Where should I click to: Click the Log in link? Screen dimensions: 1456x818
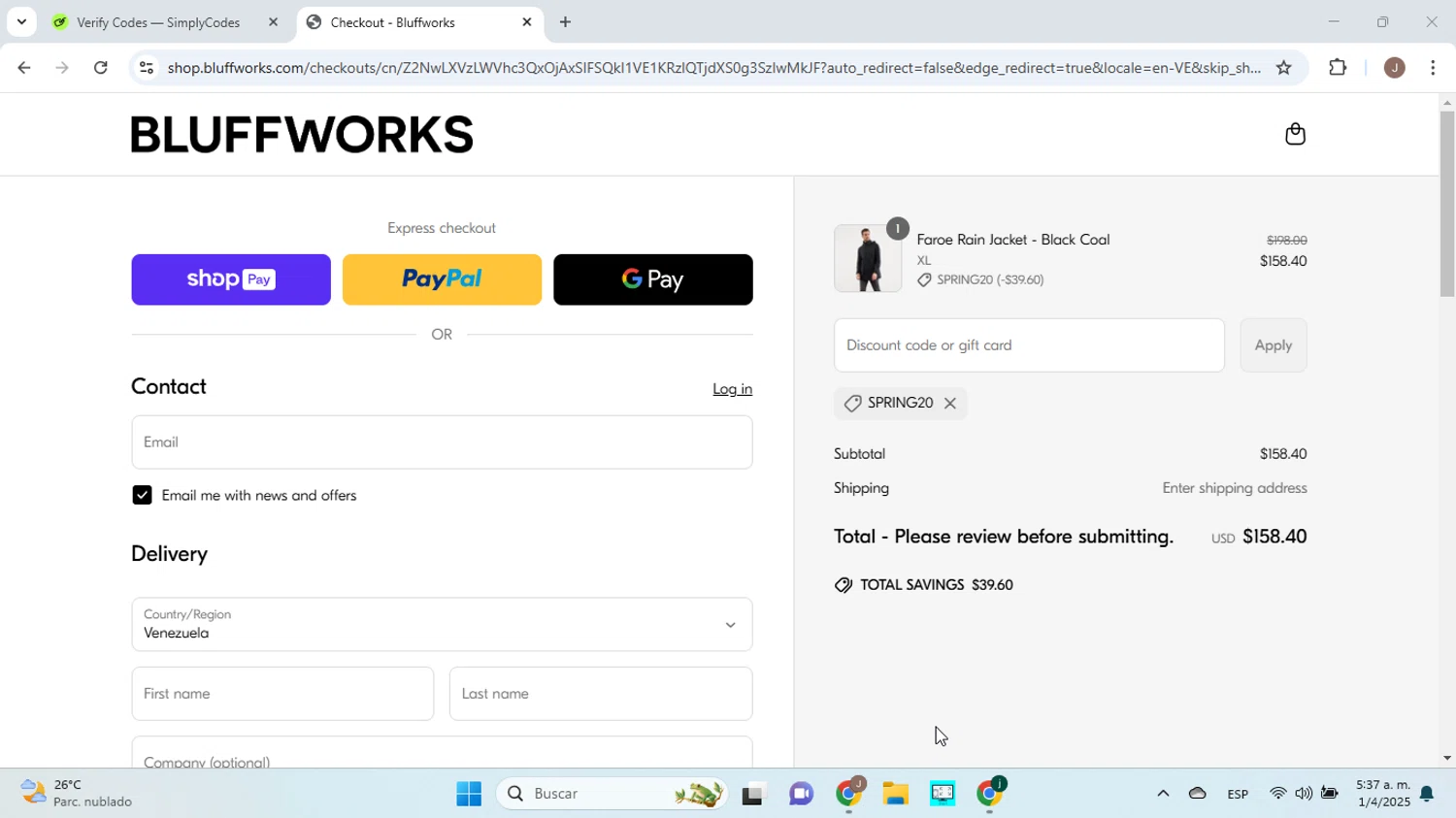pos(732,389)
